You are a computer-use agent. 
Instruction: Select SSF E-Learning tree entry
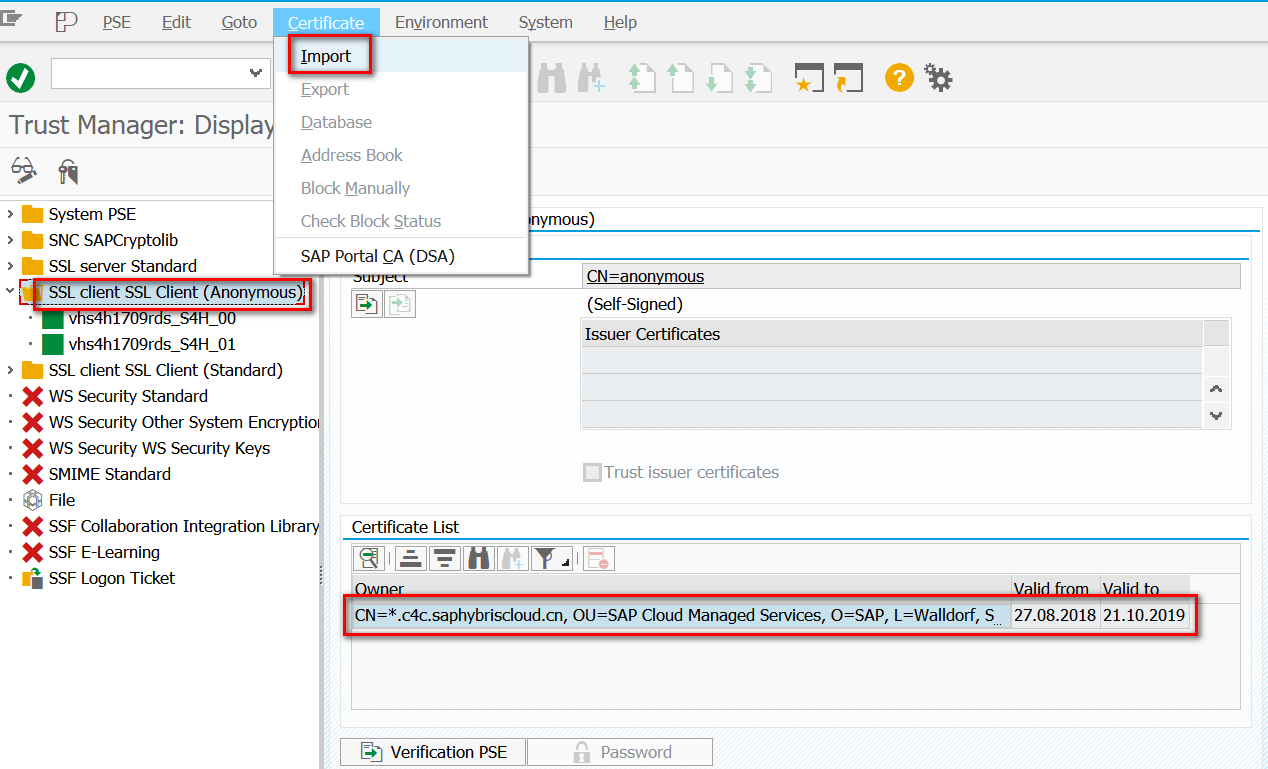point(104,552)
